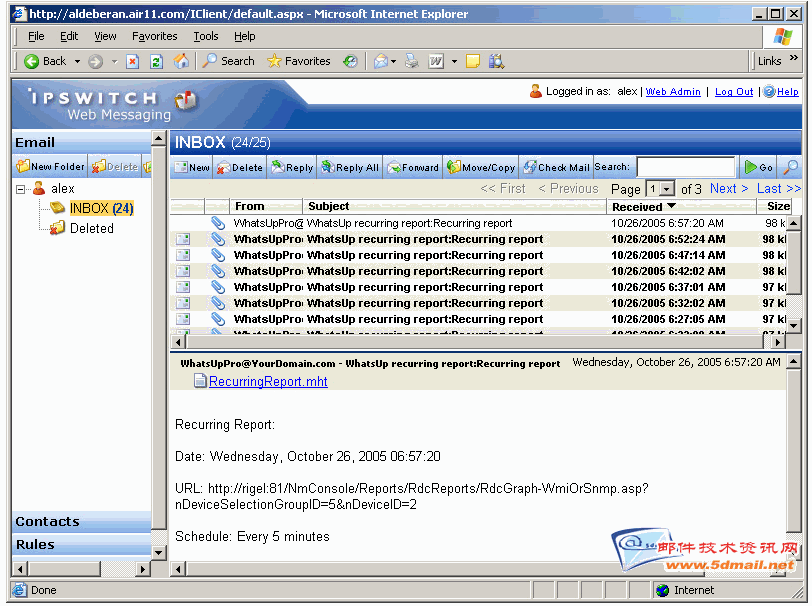This screenshot has width=812, height=606.
Task: Click the New Folder icon button
Action: coord(50,167)
